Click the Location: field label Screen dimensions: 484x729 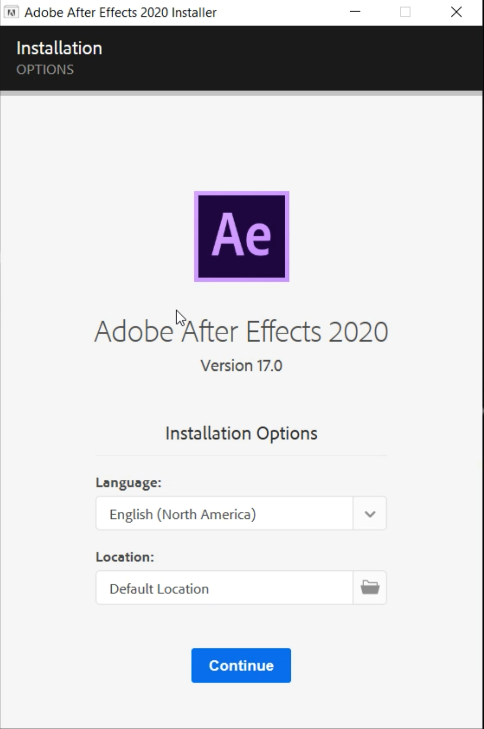click(x=125, y=557)
